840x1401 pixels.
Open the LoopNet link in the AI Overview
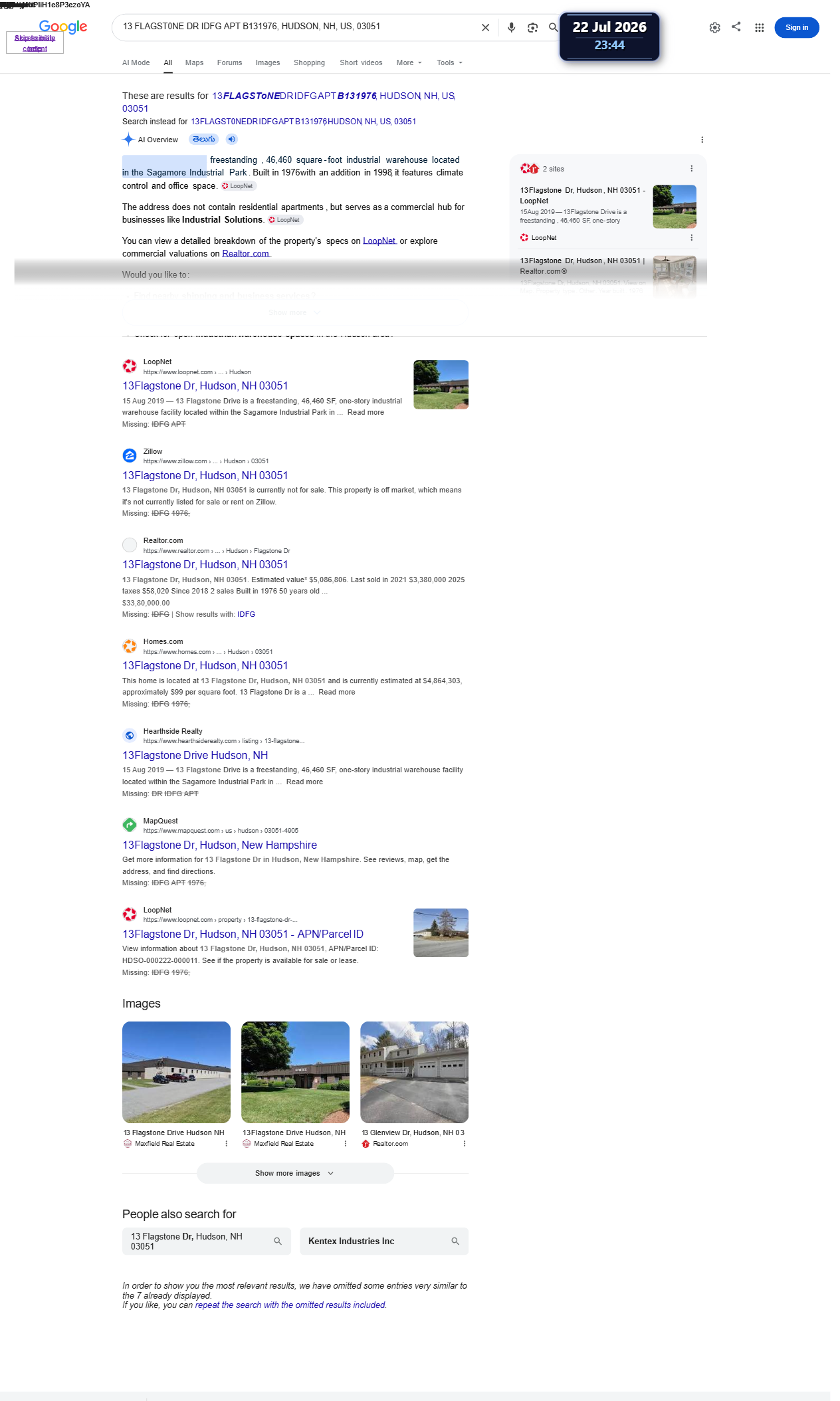[x=379, y=241]
